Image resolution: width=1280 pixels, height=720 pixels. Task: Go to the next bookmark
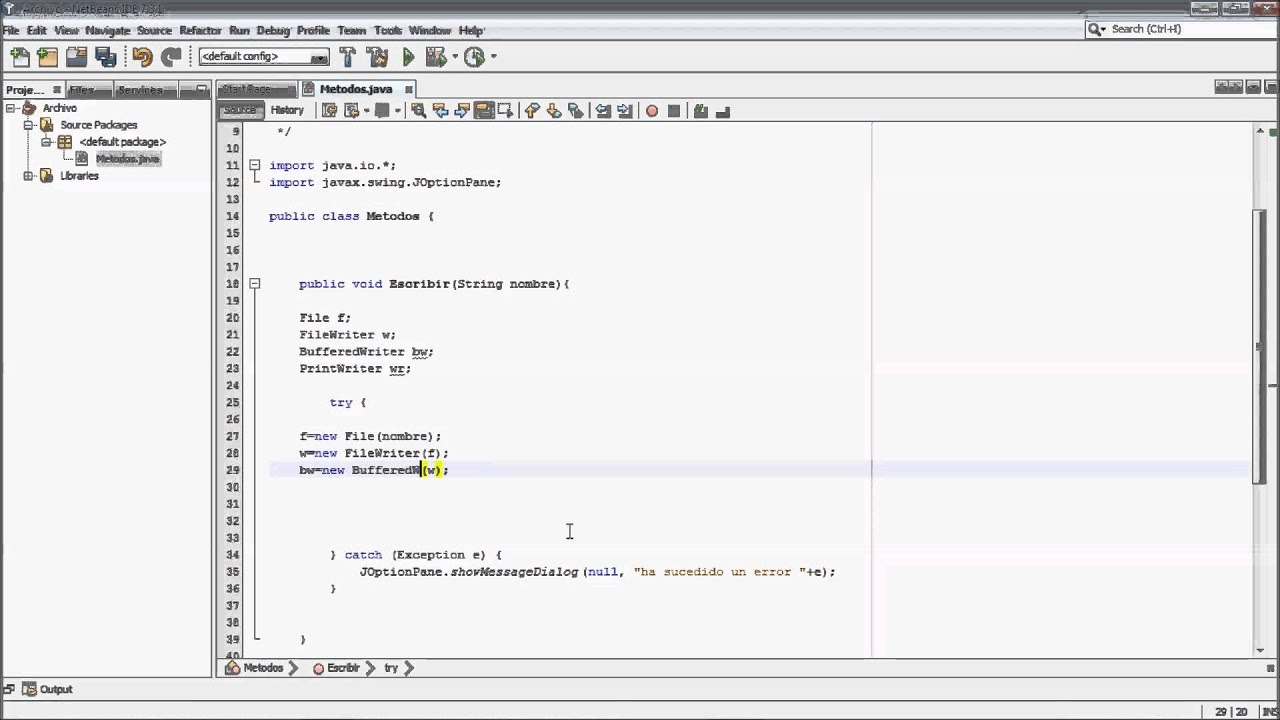point(554,111)
